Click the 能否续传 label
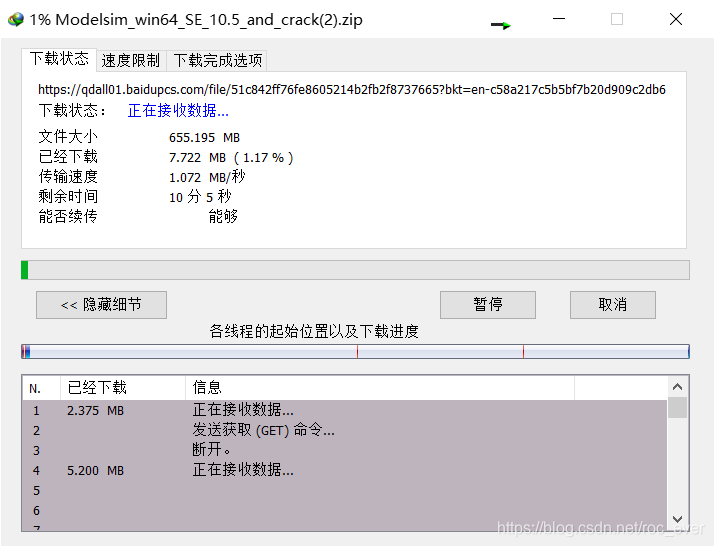 68,216
